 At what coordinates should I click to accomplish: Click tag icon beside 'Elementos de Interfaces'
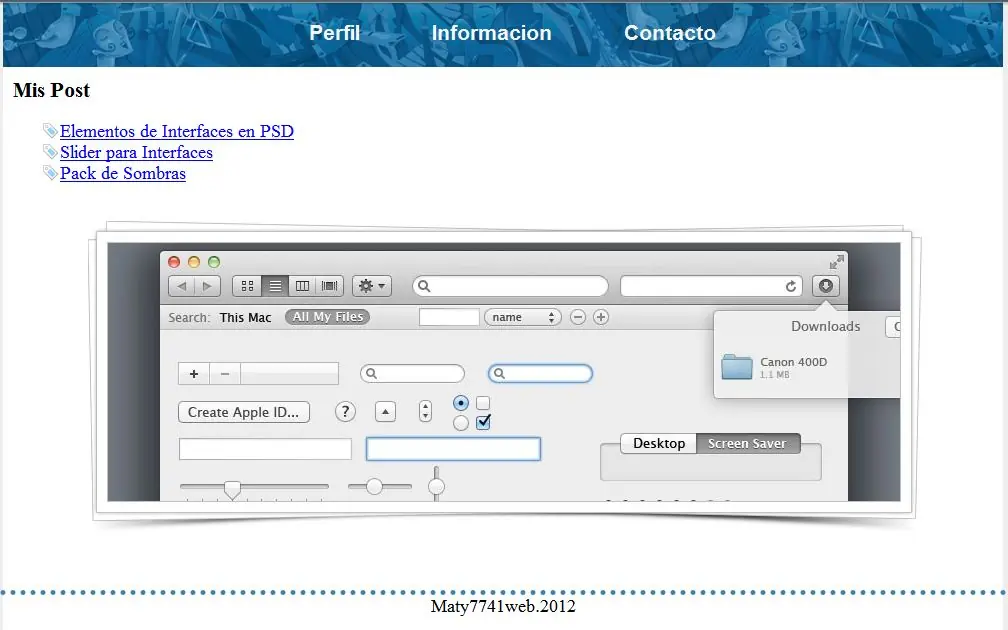click(50, 130)
